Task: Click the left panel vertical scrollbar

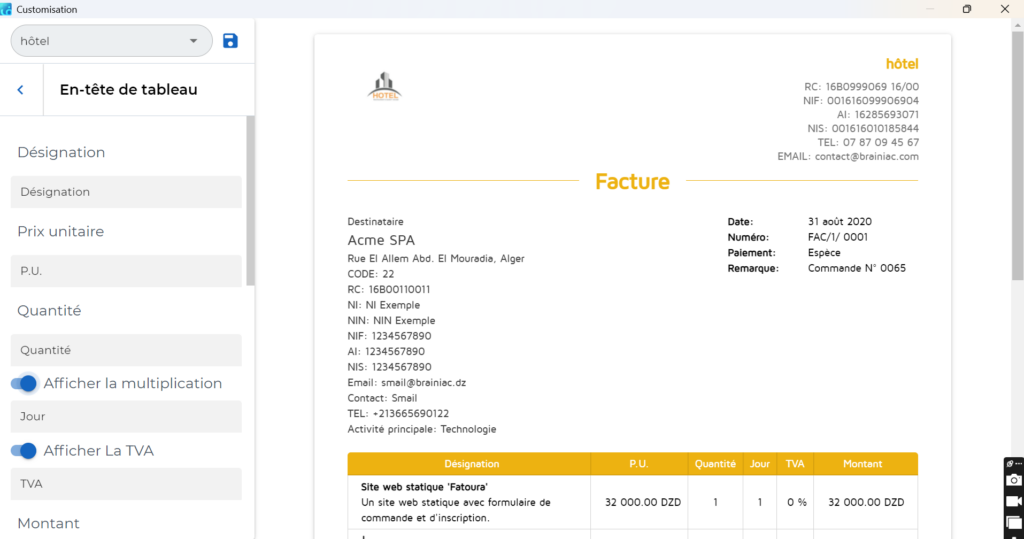Action: [250, 200]
